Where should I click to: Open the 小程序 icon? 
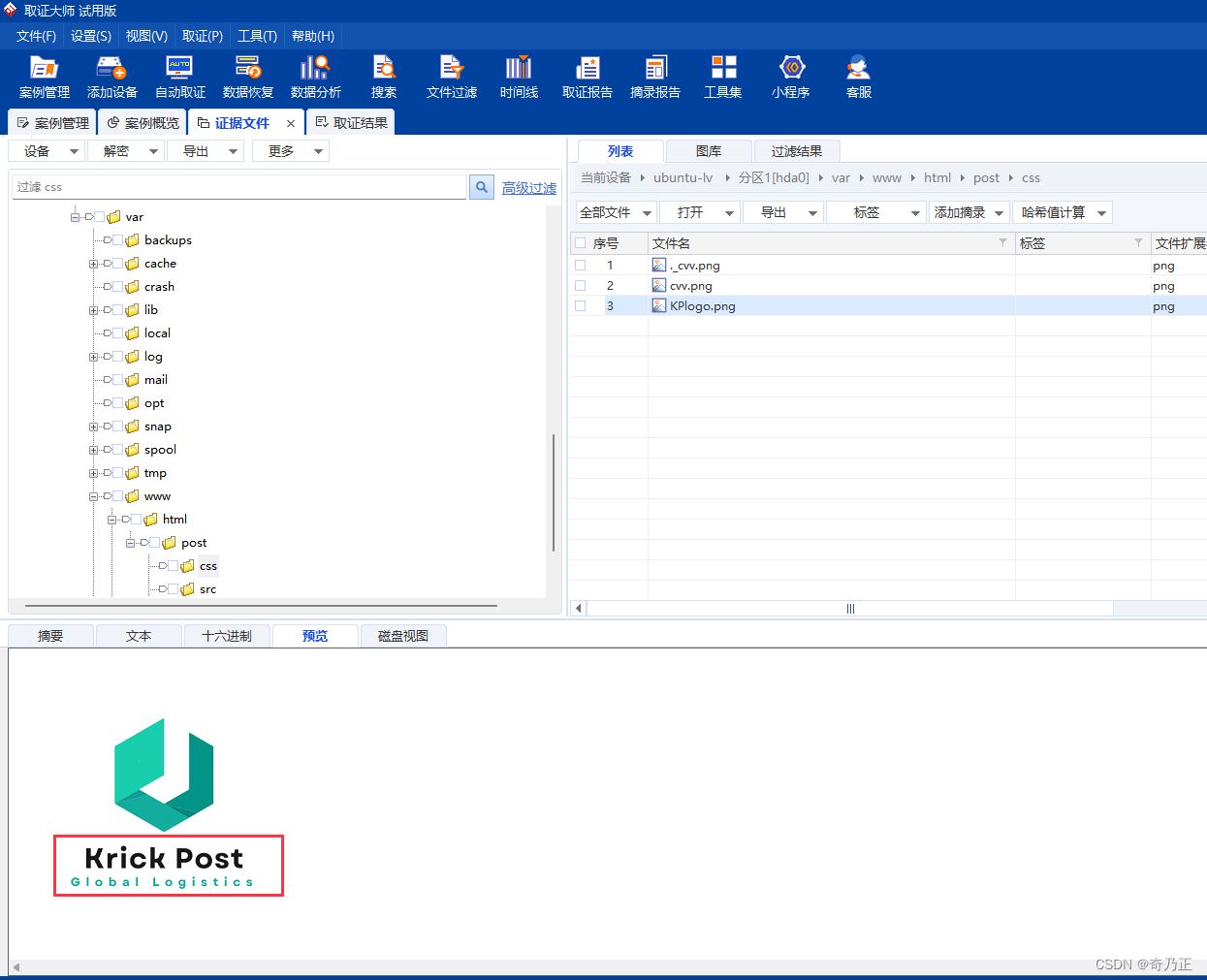791,78
